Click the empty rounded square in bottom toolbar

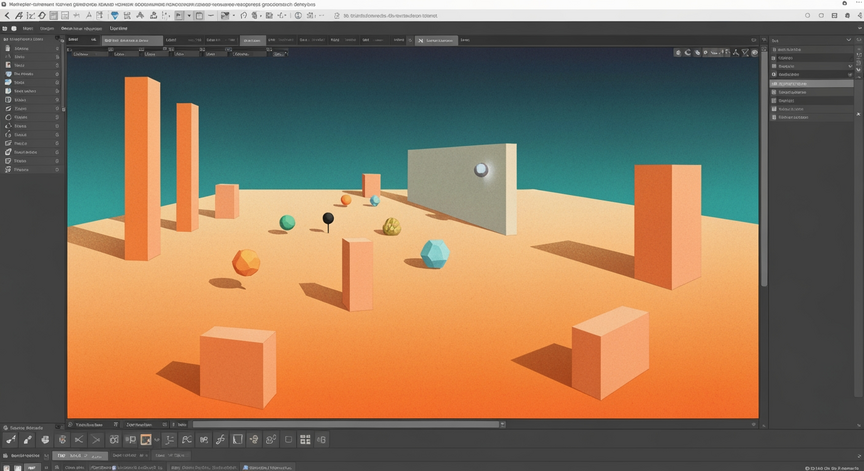click(x=288, y=439)
